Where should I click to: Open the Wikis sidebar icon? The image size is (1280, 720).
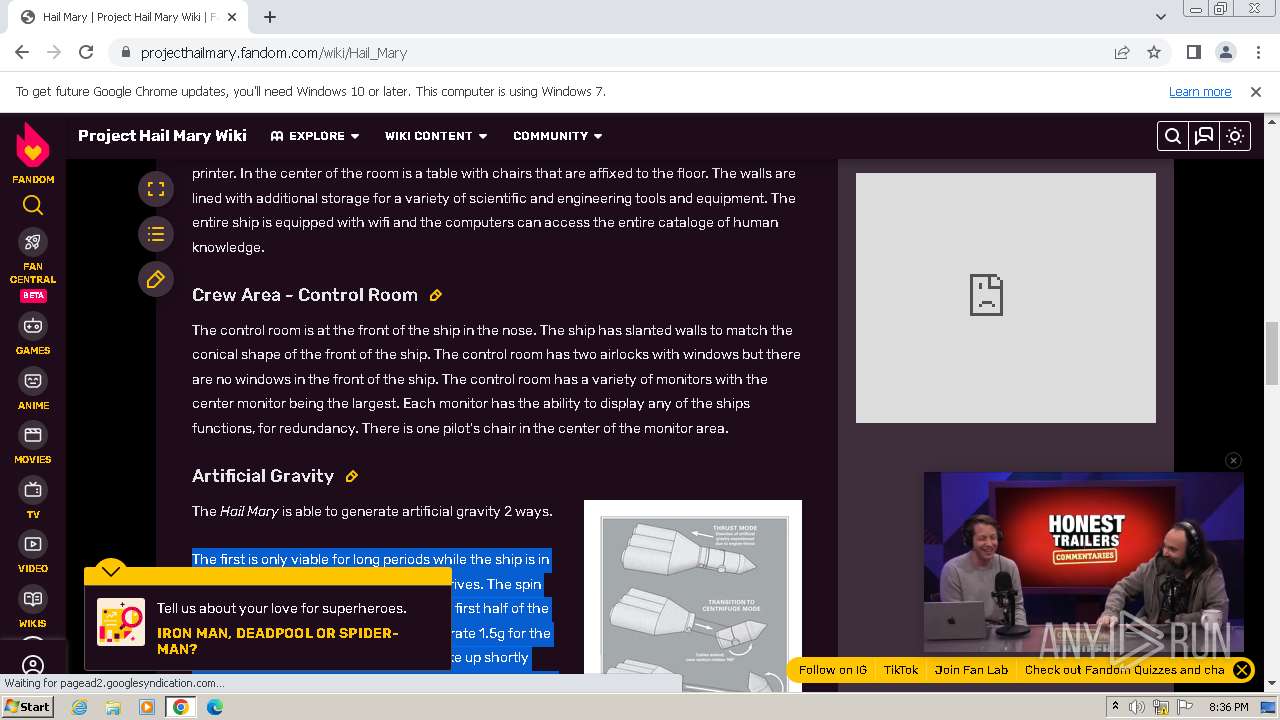click(33, 599)
